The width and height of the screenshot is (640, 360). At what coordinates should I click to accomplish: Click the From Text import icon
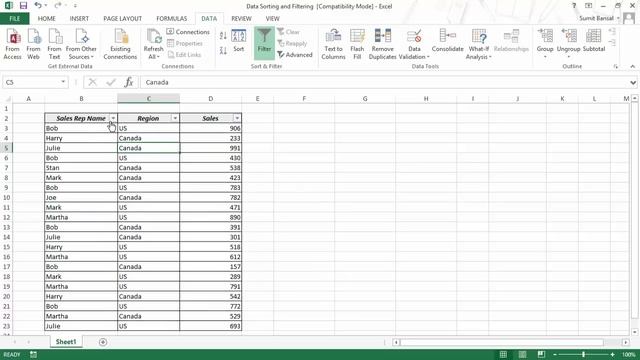tap(54, 44)
